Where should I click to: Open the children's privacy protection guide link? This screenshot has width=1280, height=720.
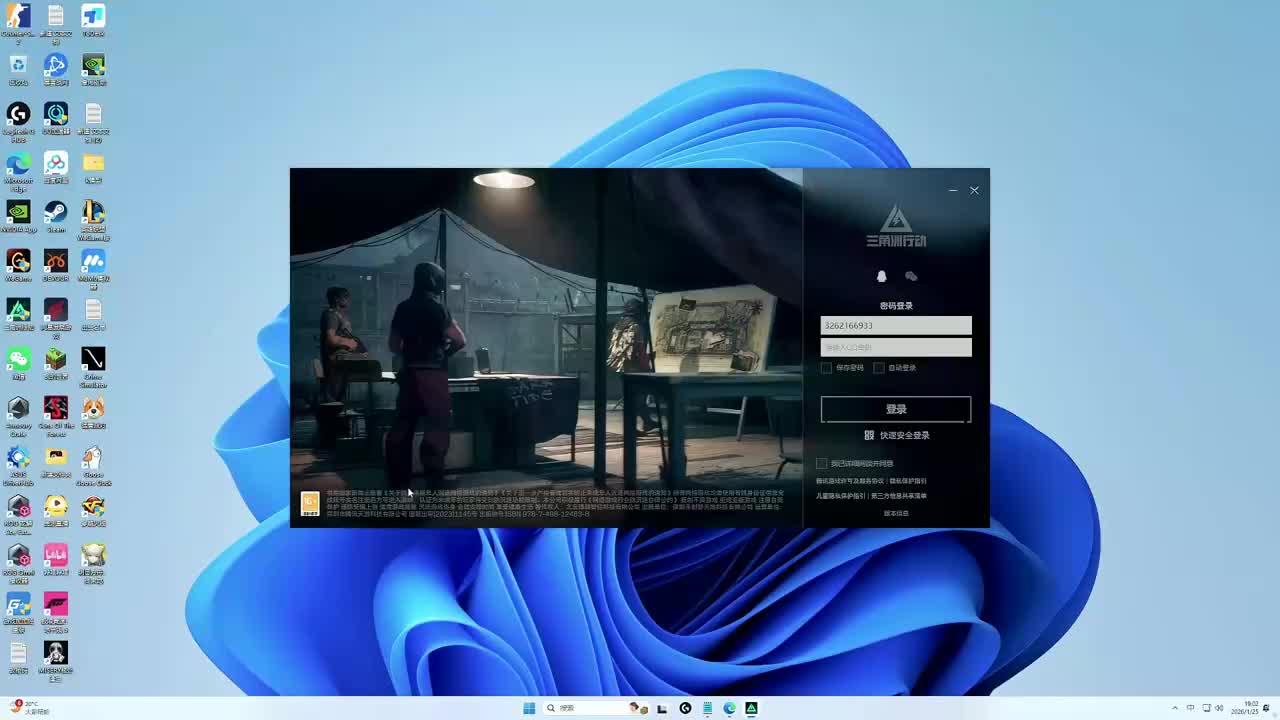pos(841,496)
